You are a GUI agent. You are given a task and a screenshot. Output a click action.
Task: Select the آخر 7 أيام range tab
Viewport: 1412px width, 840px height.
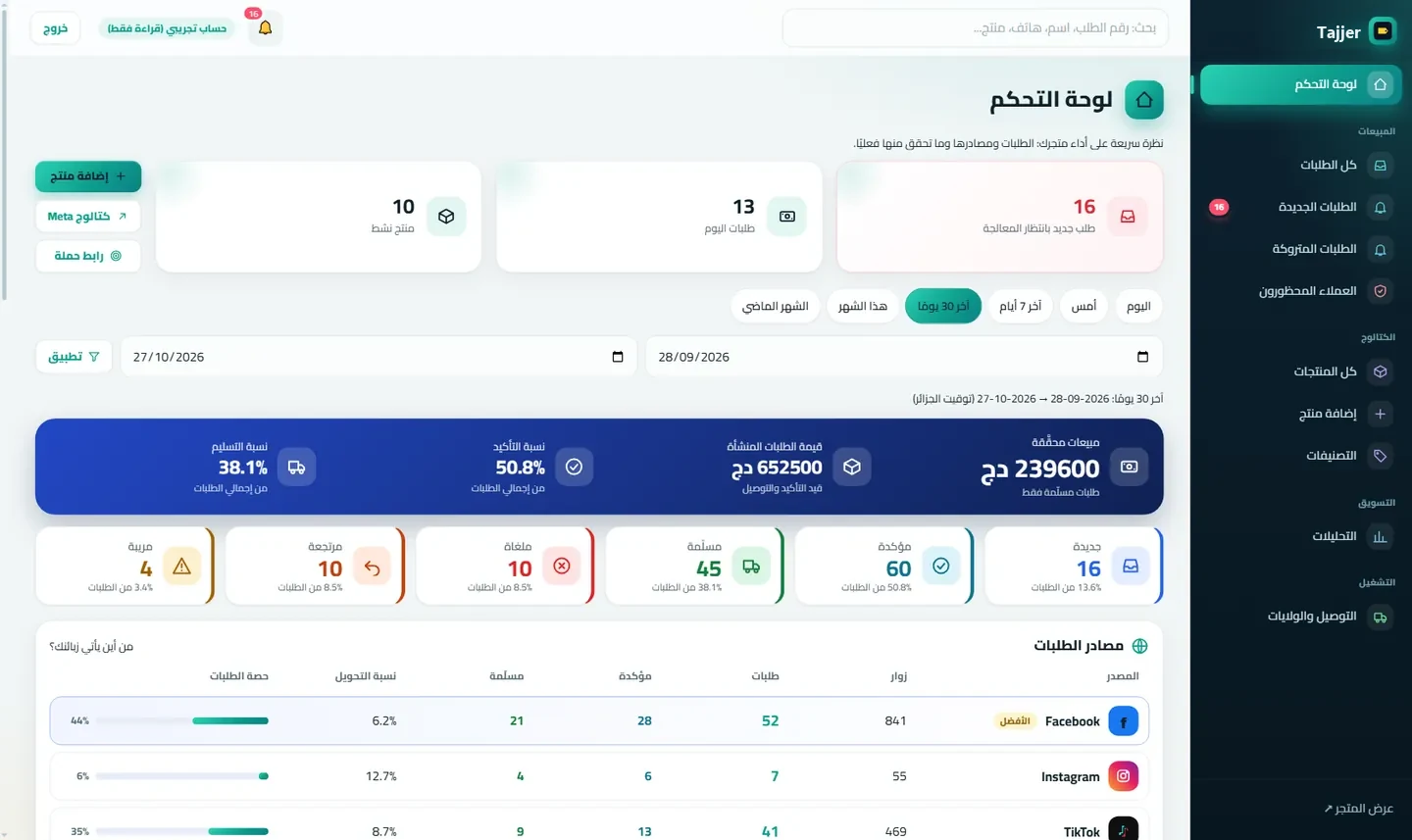(1020, 306)
